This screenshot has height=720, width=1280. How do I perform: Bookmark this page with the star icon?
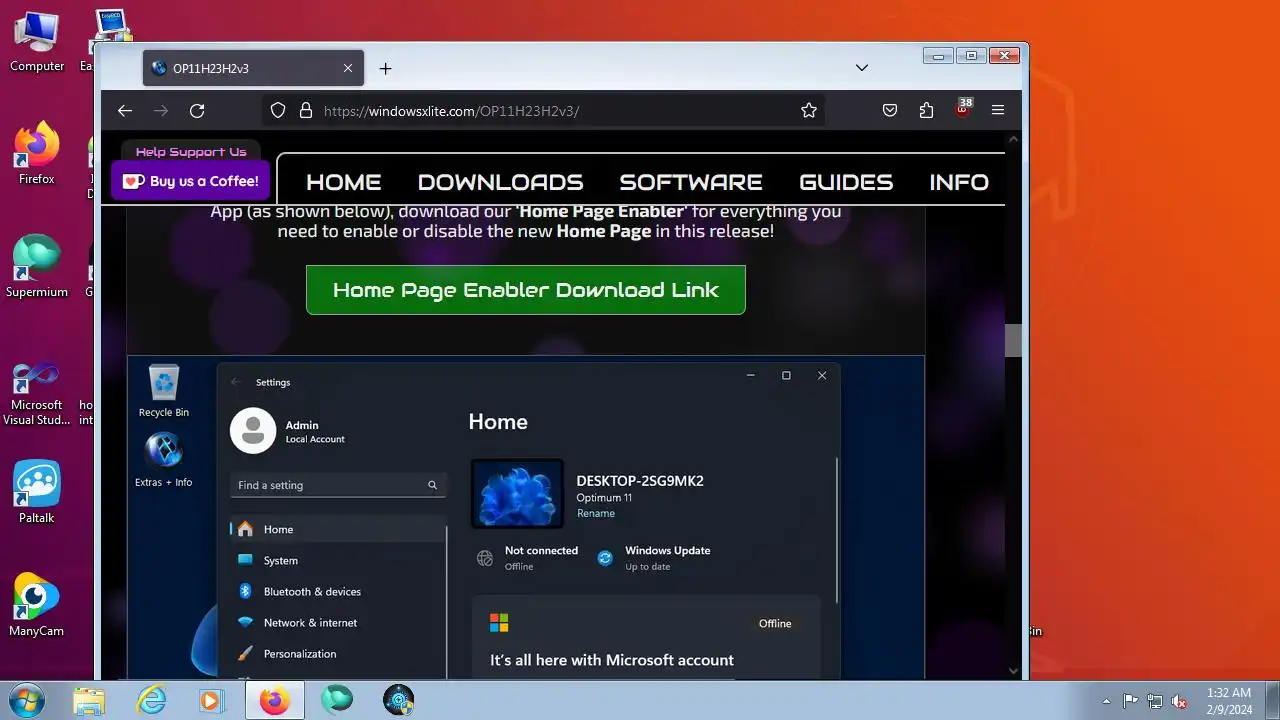click(809, 111)
